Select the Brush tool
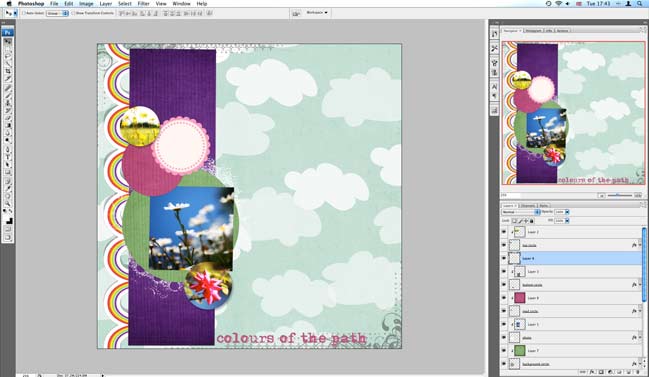This screenshot has height=377, width=649. 8,96
